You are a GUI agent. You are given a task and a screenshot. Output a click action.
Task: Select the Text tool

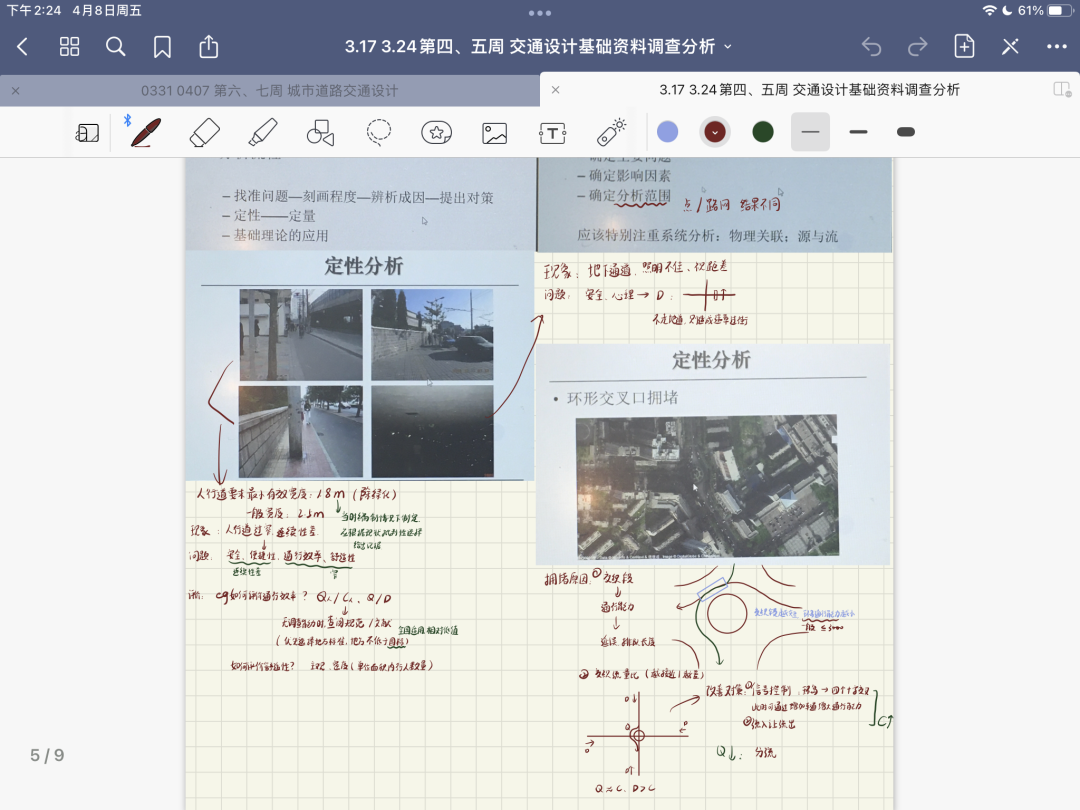[x=552, y=132]
